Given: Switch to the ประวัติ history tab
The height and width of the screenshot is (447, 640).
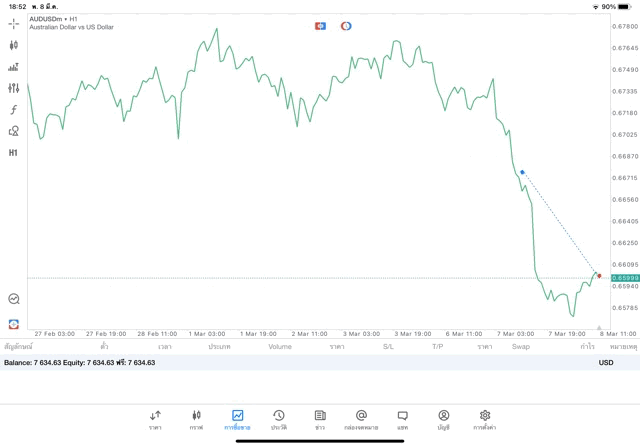Looking at the screenshot, I should pos(279,419).
